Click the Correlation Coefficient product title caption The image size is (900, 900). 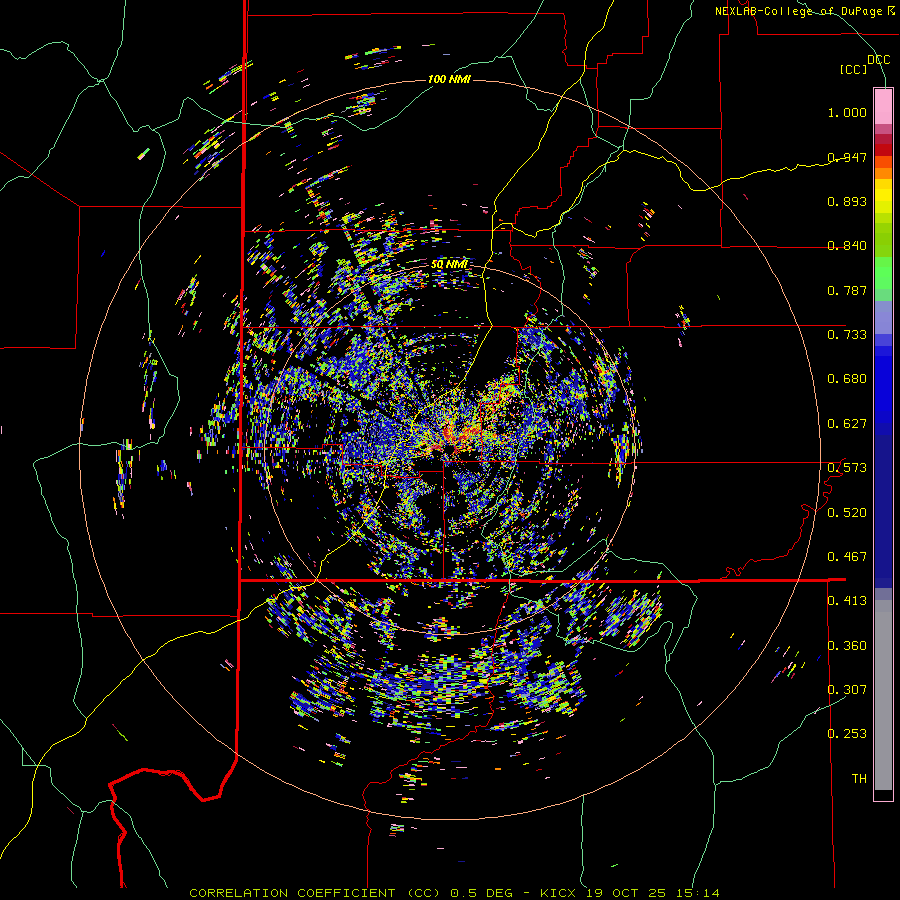coord(455,893)
